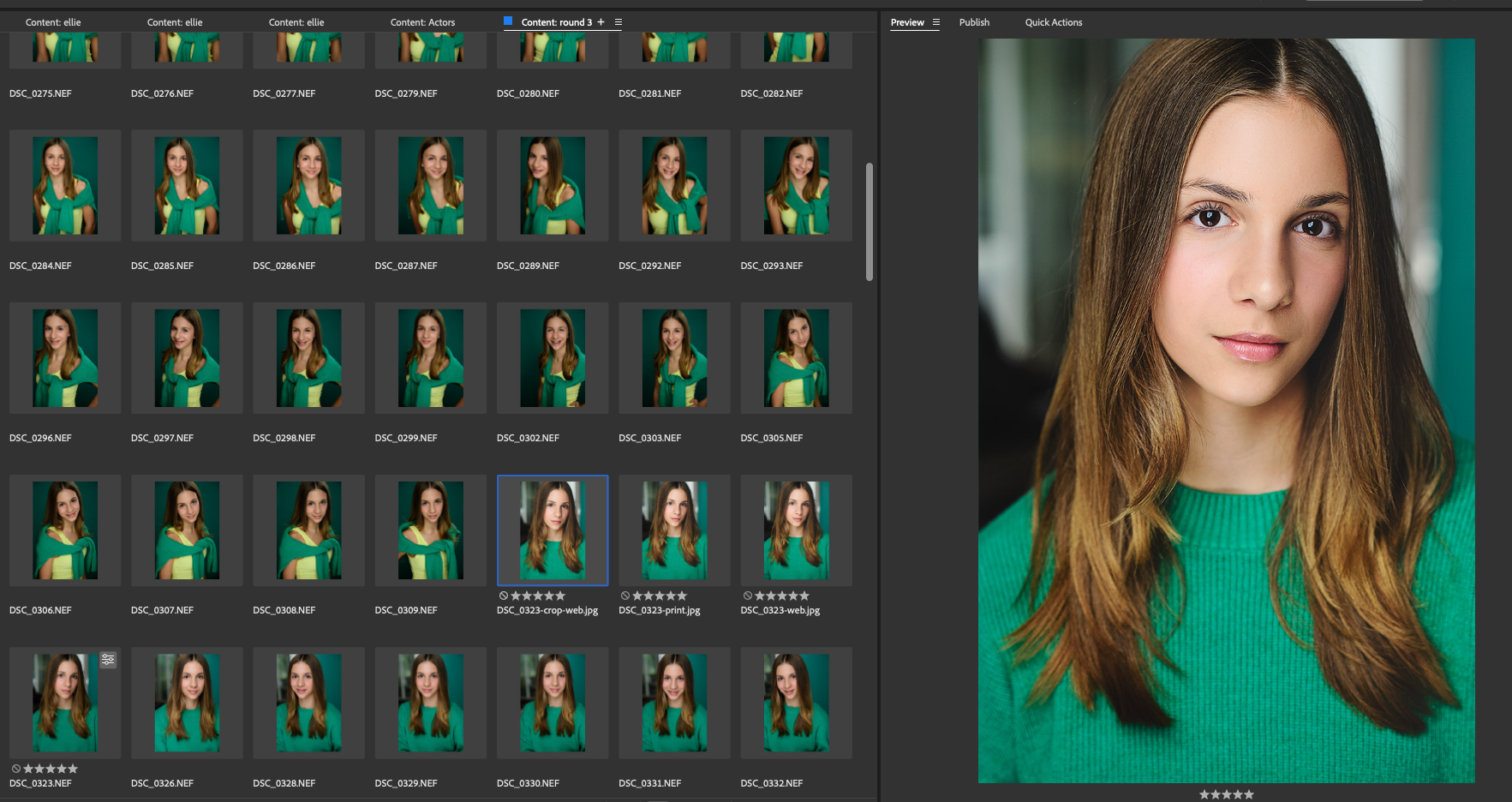Viewport: 1512px width, 802px height.
Task: Click the DSC_0330.NEF filename label
Action: point(528,782)
